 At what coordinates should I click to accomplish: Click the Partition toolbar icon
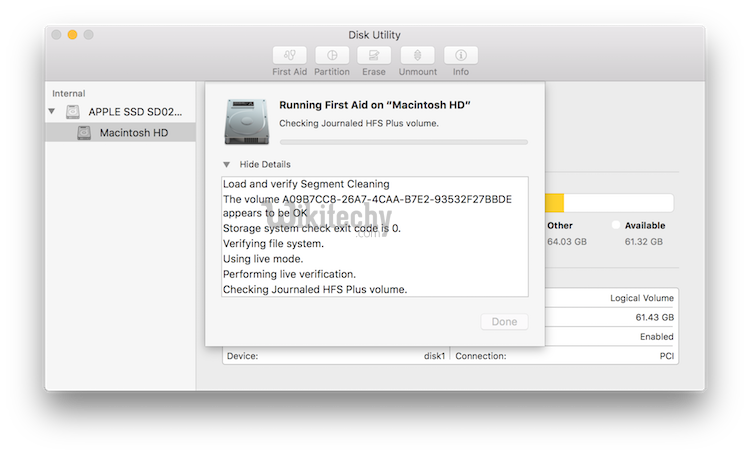click(x=332, y=56)
